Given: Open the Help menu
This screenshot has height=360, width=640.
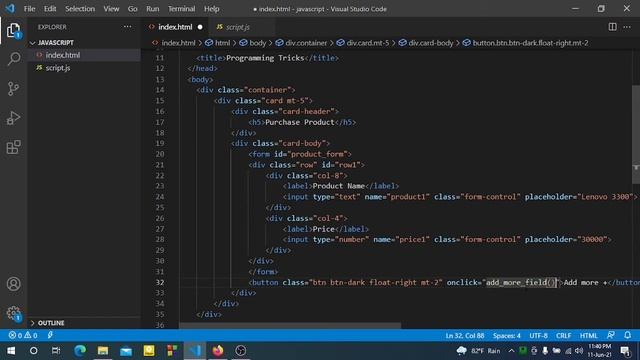Looking at the screenshot, I should pos(211,9).
